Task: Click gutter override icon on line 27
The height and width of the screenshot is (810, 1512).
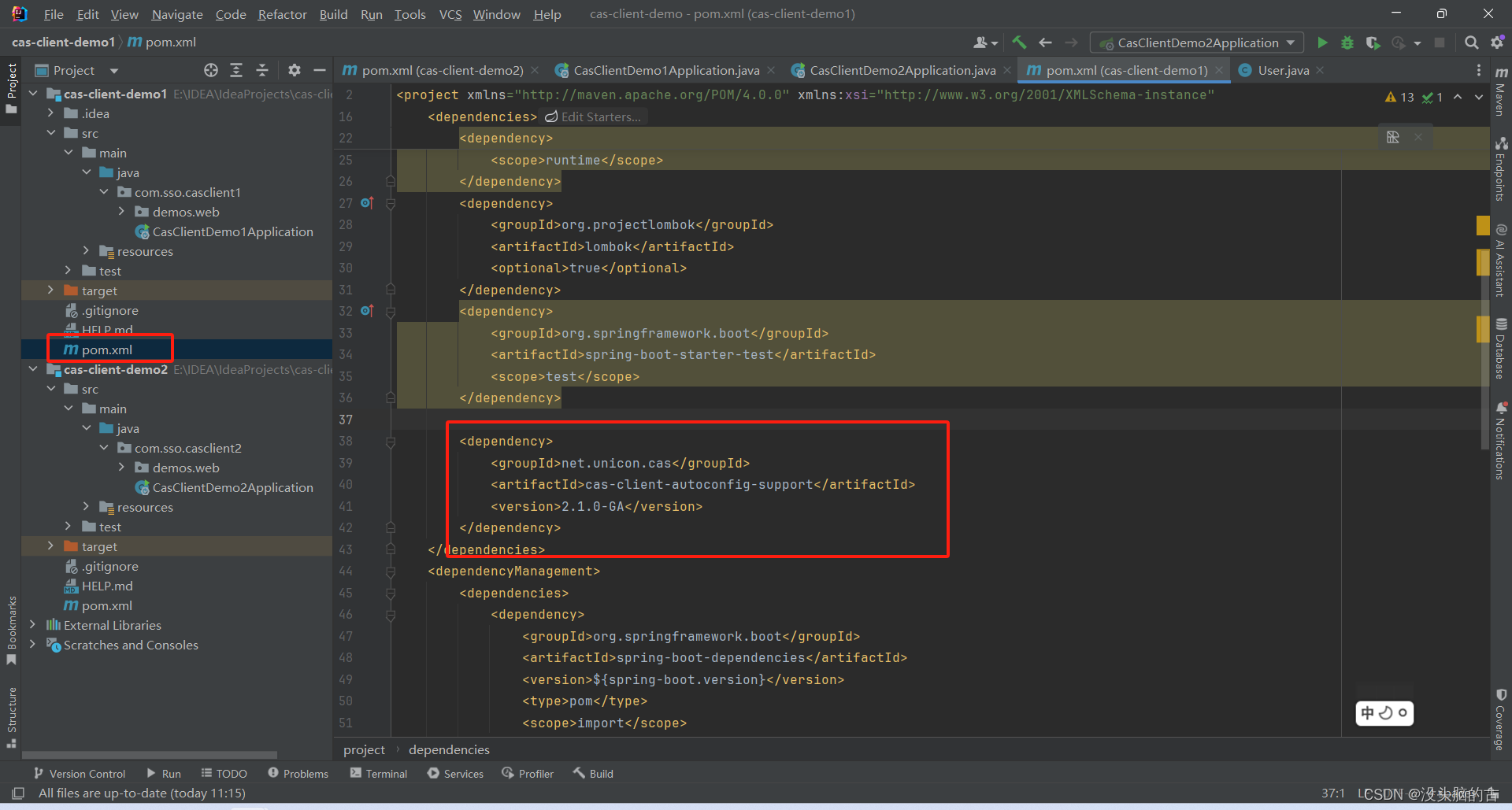Action: click(366, 203)
